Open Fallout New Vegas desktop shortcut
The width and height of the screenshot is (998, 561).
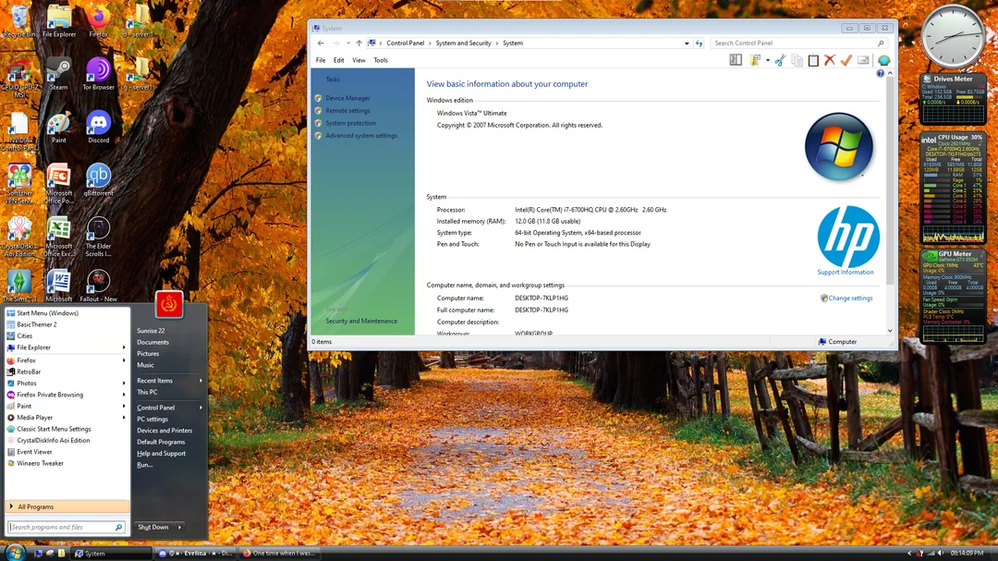(x=98, y=285)
